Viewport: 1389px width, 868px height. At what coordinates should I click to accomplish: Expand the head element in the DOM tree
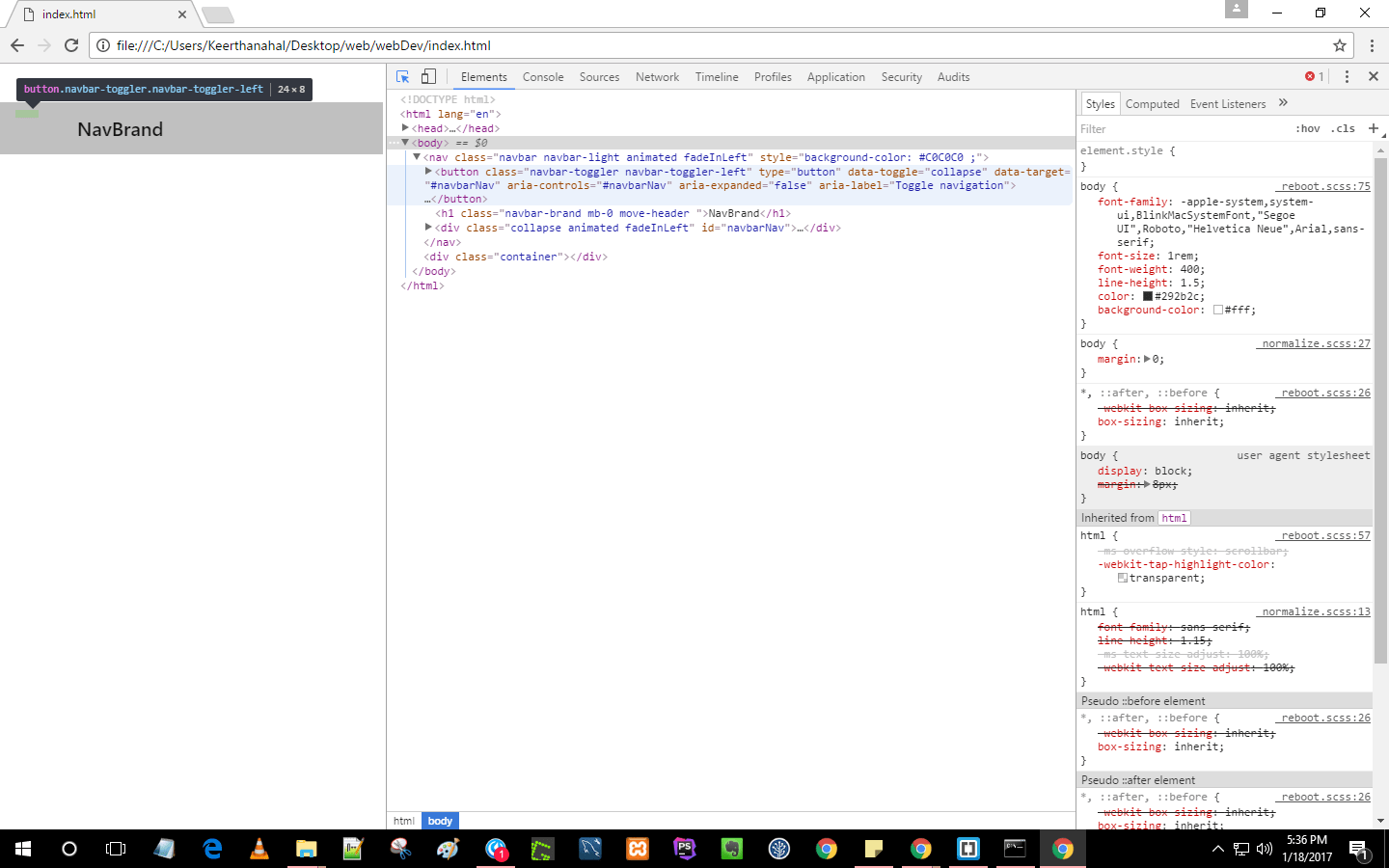(x=406, y=127)
